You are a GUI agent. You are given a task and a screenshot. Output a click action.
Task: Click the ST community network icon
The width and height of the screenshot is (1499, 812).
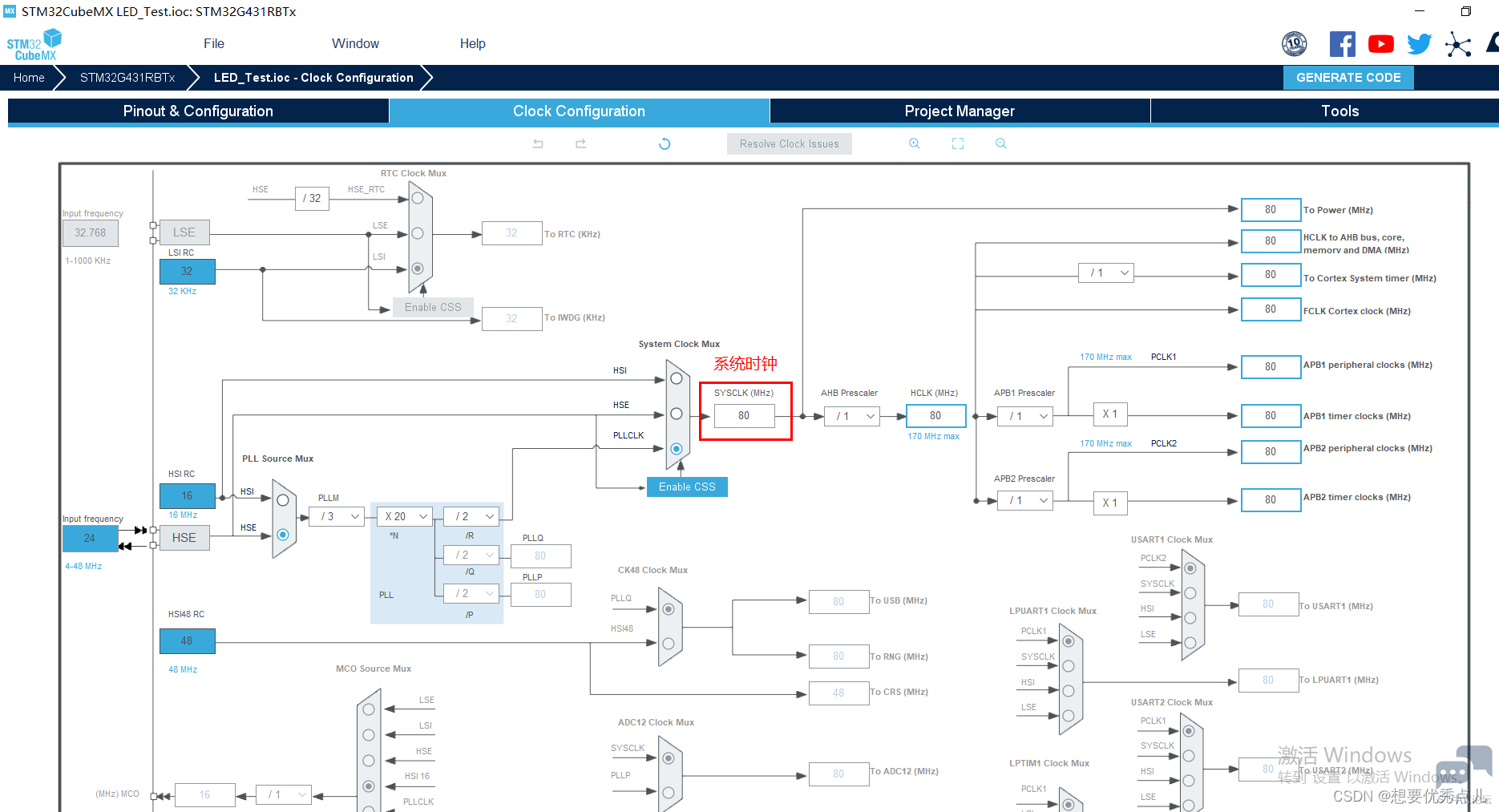pos(1458,44)
